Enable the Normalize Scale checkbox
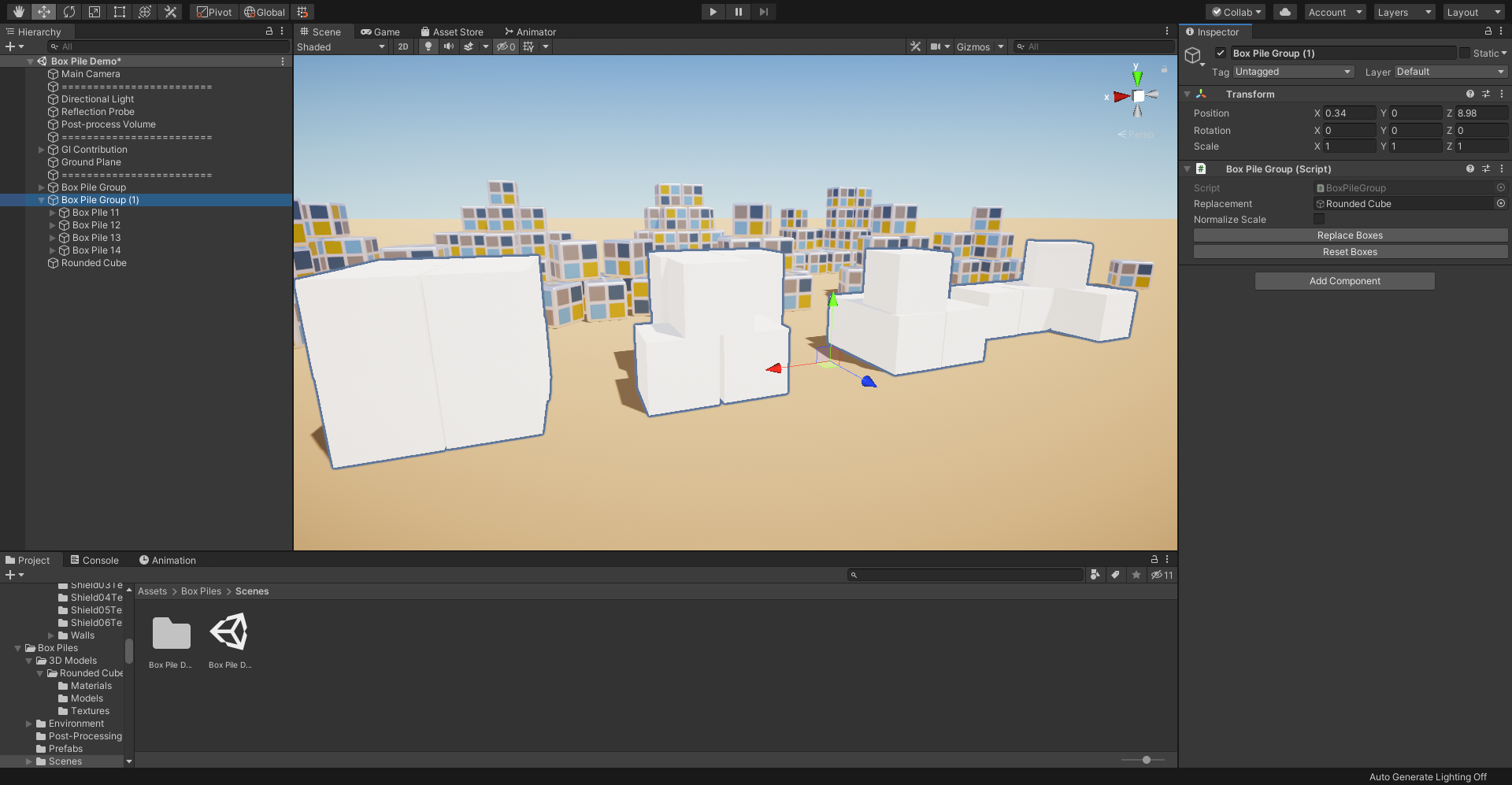The image size is (1512, 785). [x=1320, y=219]
